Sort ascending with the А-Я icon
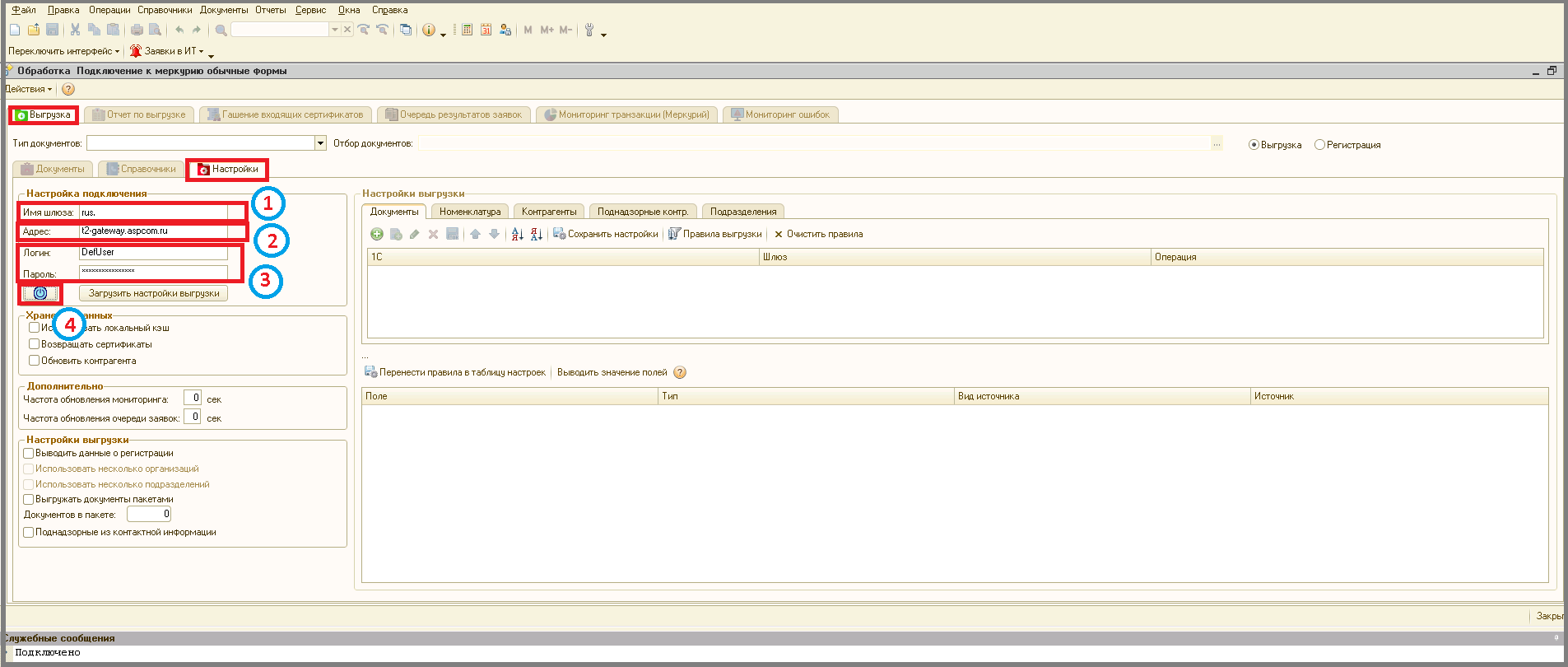Screen dimensions: 1568x667 click(517, 234)
